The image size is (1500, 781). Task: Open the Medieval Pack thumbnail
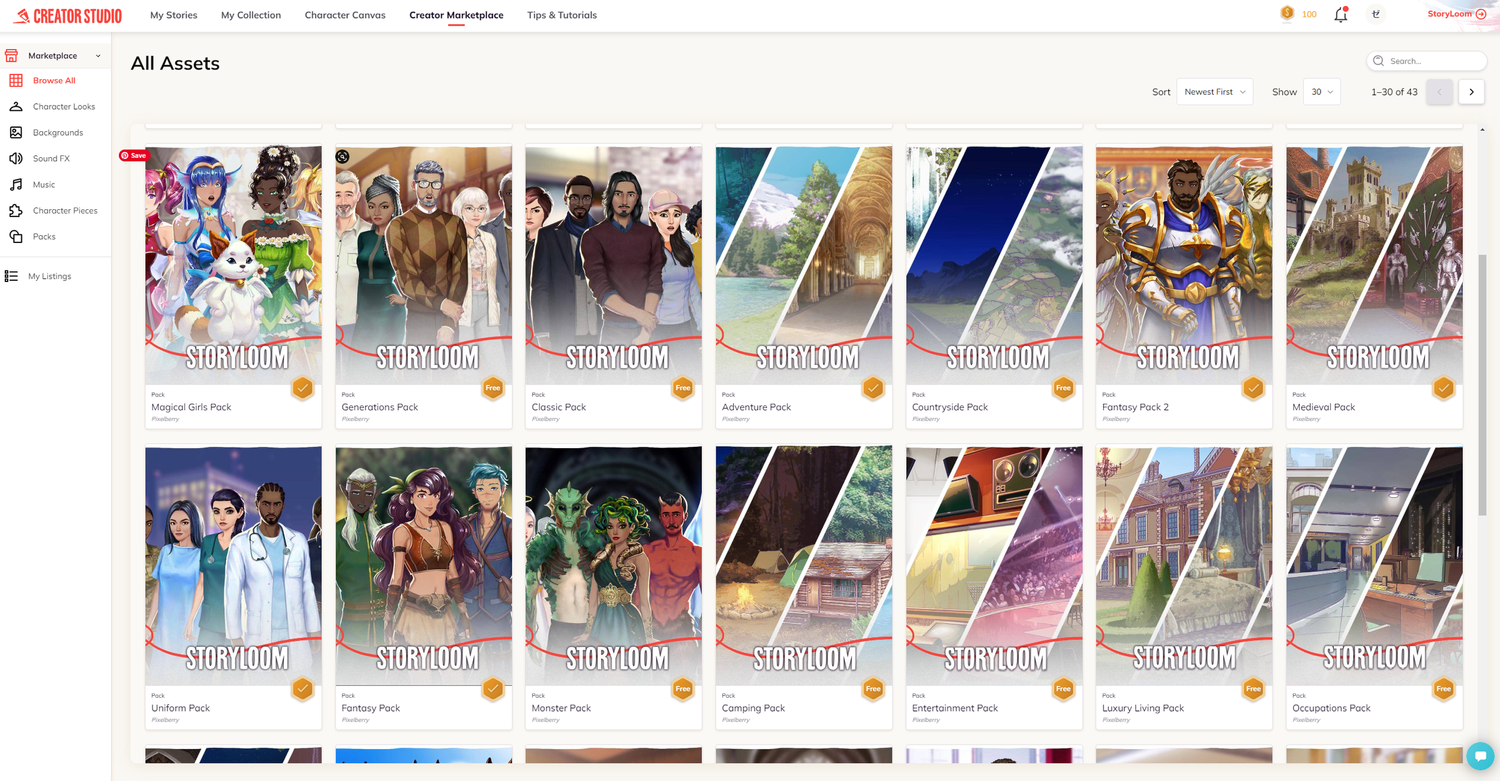(1374, 265)
